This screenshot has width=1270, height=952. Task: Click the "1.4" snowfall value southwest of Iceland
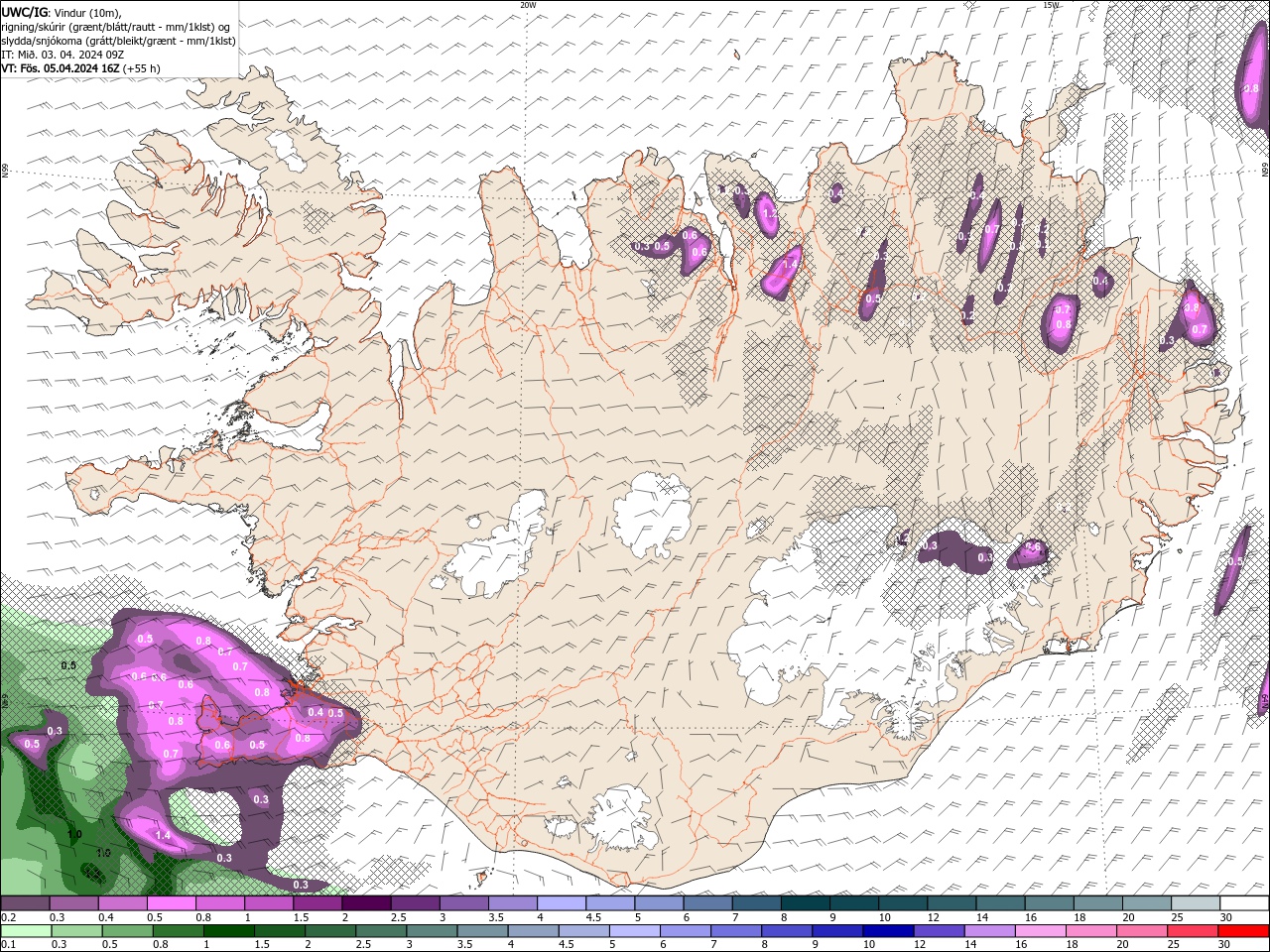point(164,836)
